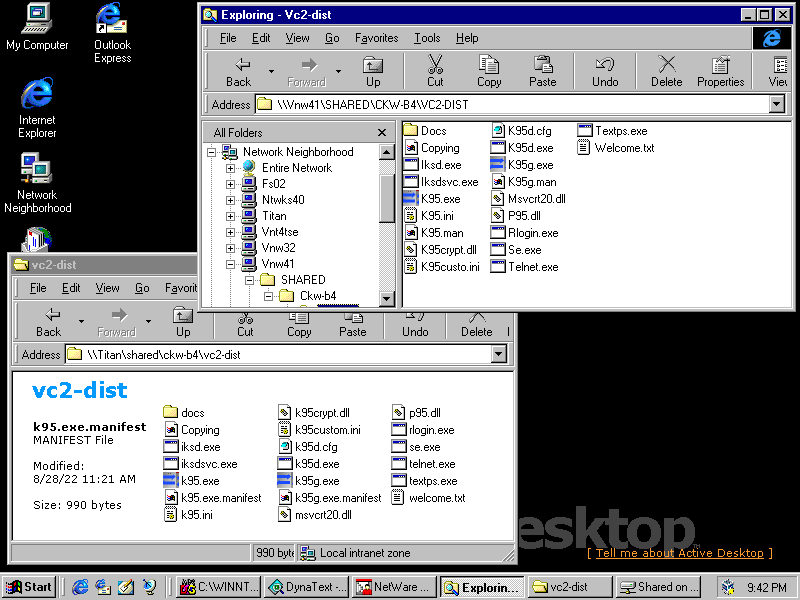Select k95g.exe.manifest in vc2-dist window
The height and width of the screenshot is (600, 800).
pos(330,497)
